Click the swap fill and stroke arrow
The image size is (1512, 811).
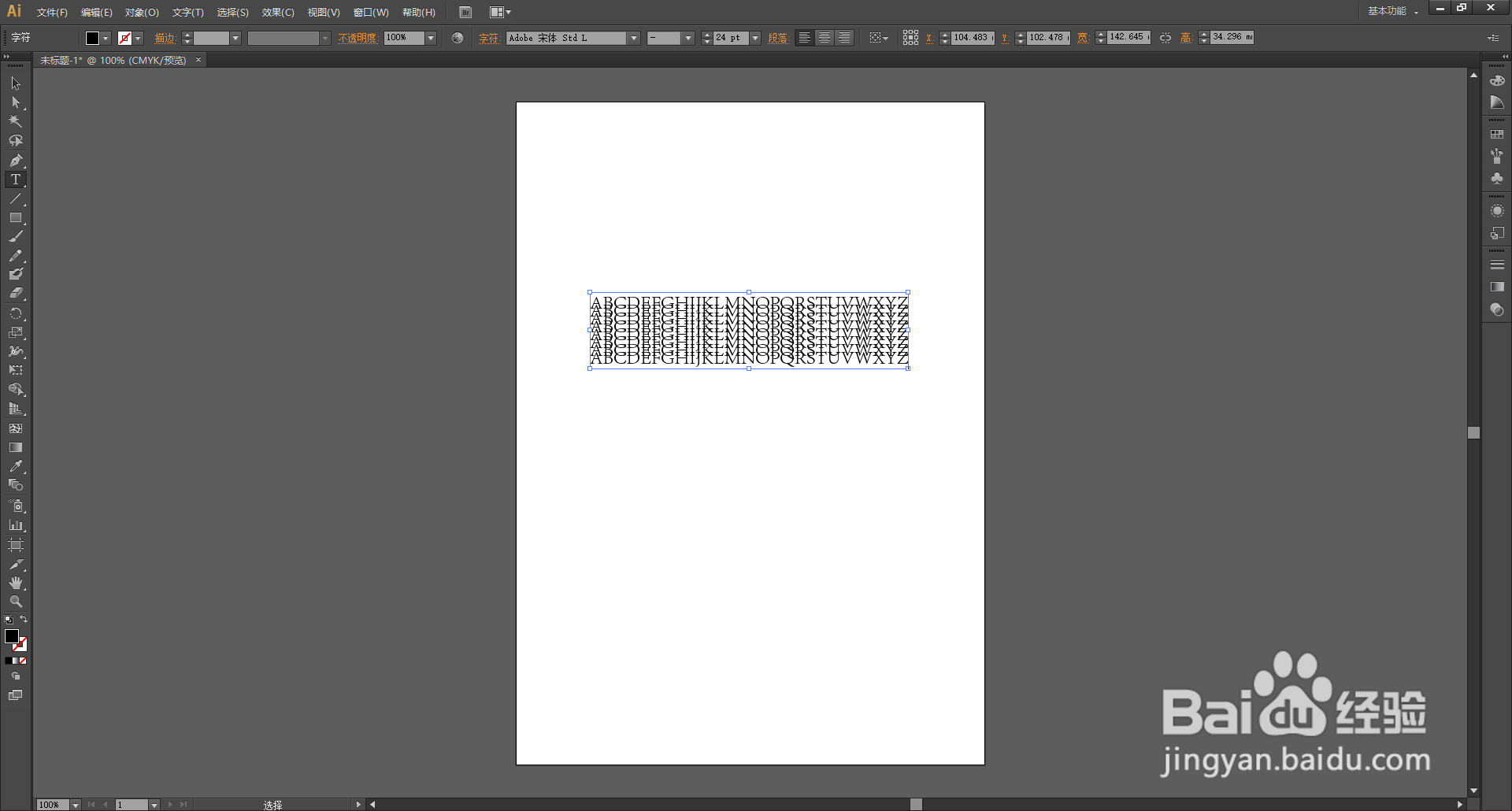tap(24, 620)
